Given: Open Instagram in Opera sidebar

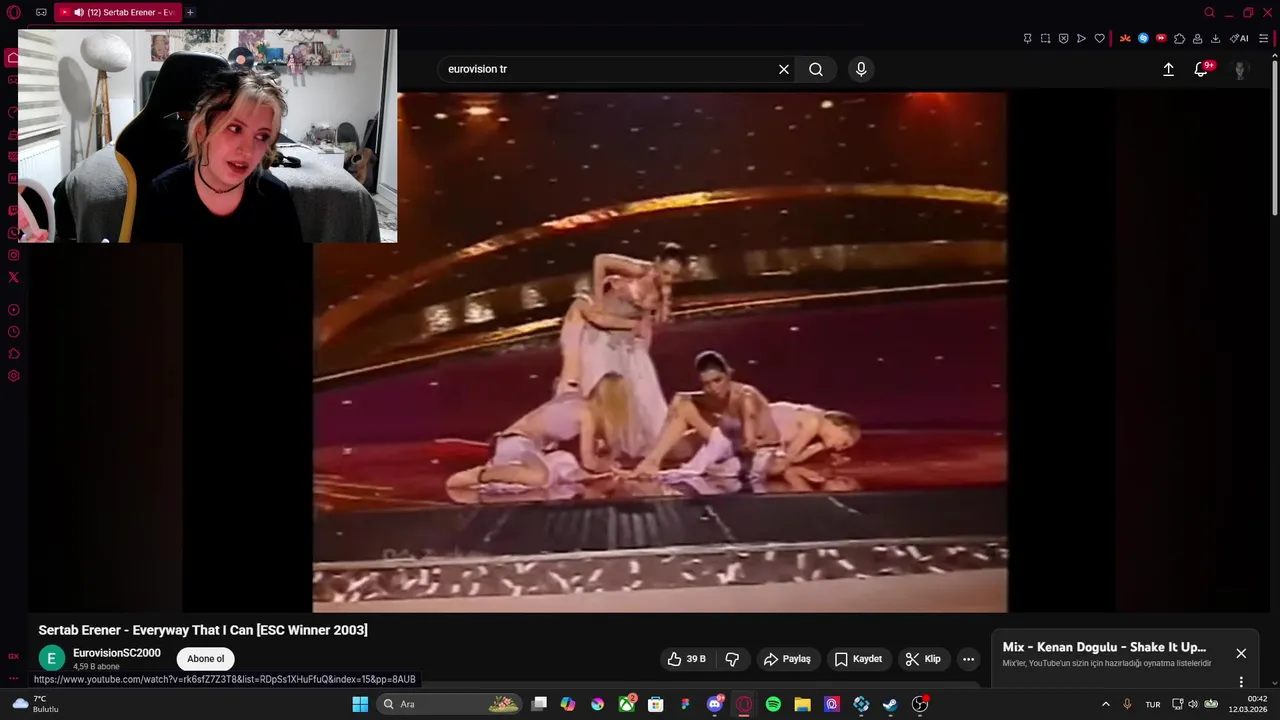Looking at the screenshot, I should click(x=13, y=255).
